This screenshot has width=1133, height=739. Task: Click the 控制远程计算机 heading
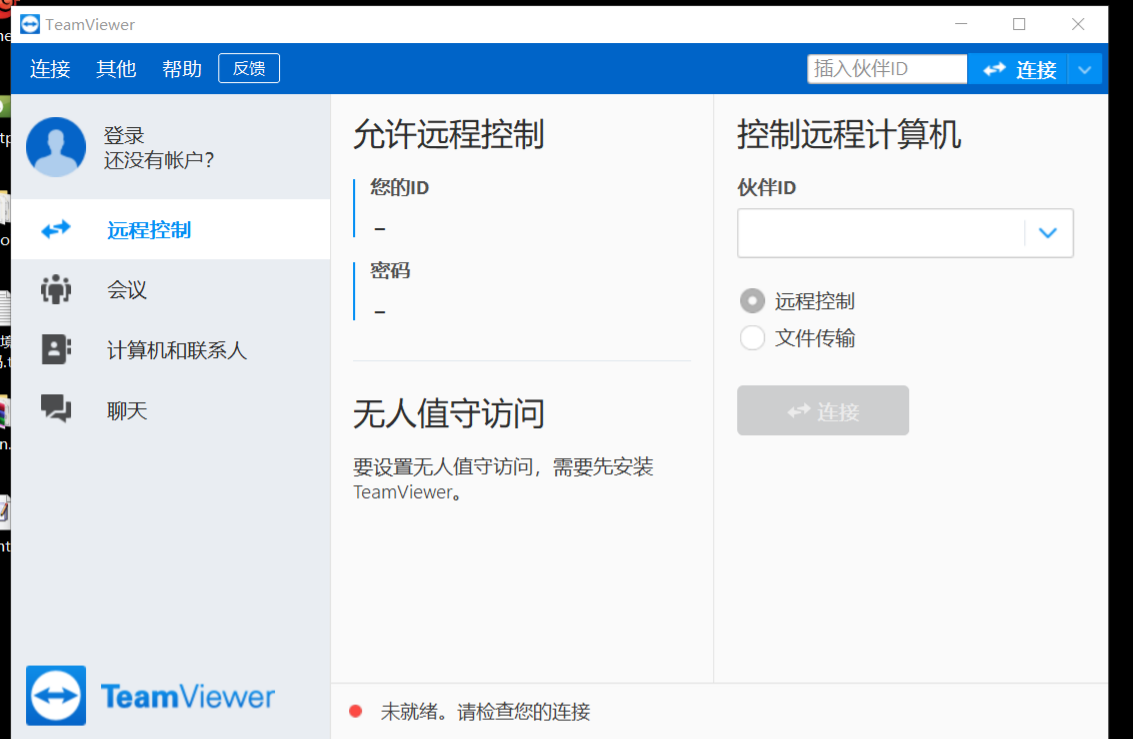point(849,135)
